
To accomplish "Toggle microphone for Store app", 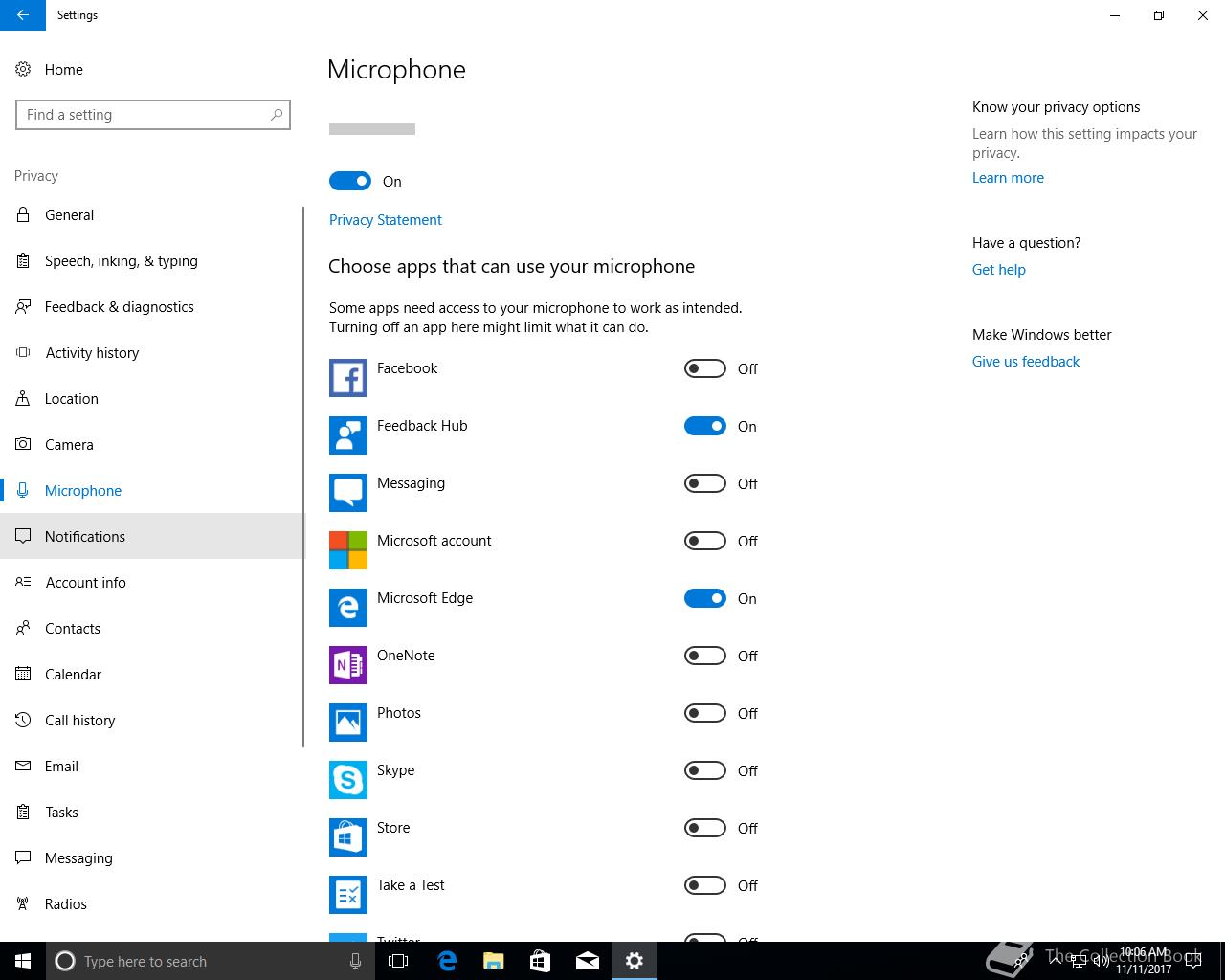I will pyautogui.click(x=705, y=828).
